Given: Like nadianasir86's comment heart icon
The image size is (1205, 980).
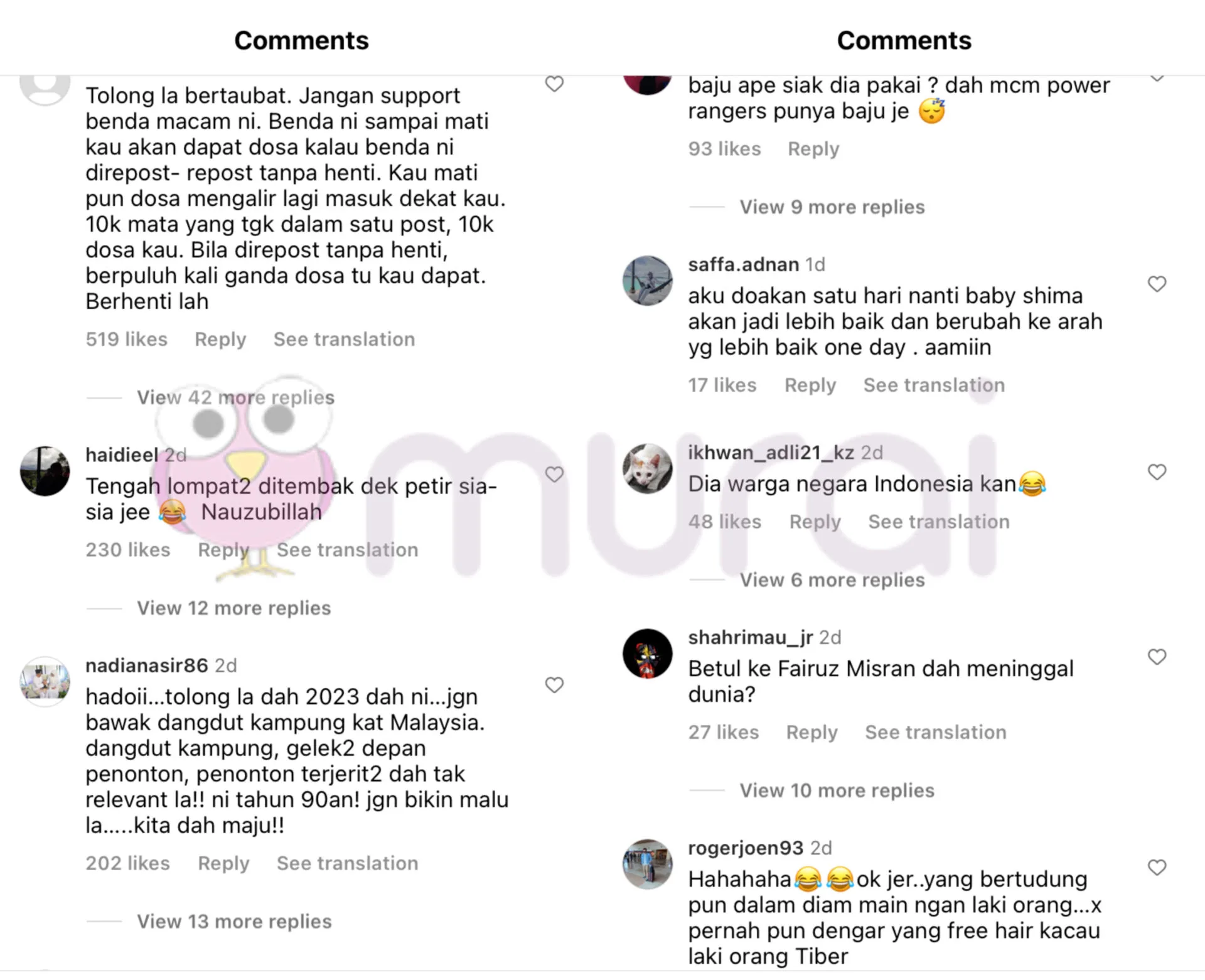Looking at the screenshot, I should pyautogui.click(x=554, y=685).
